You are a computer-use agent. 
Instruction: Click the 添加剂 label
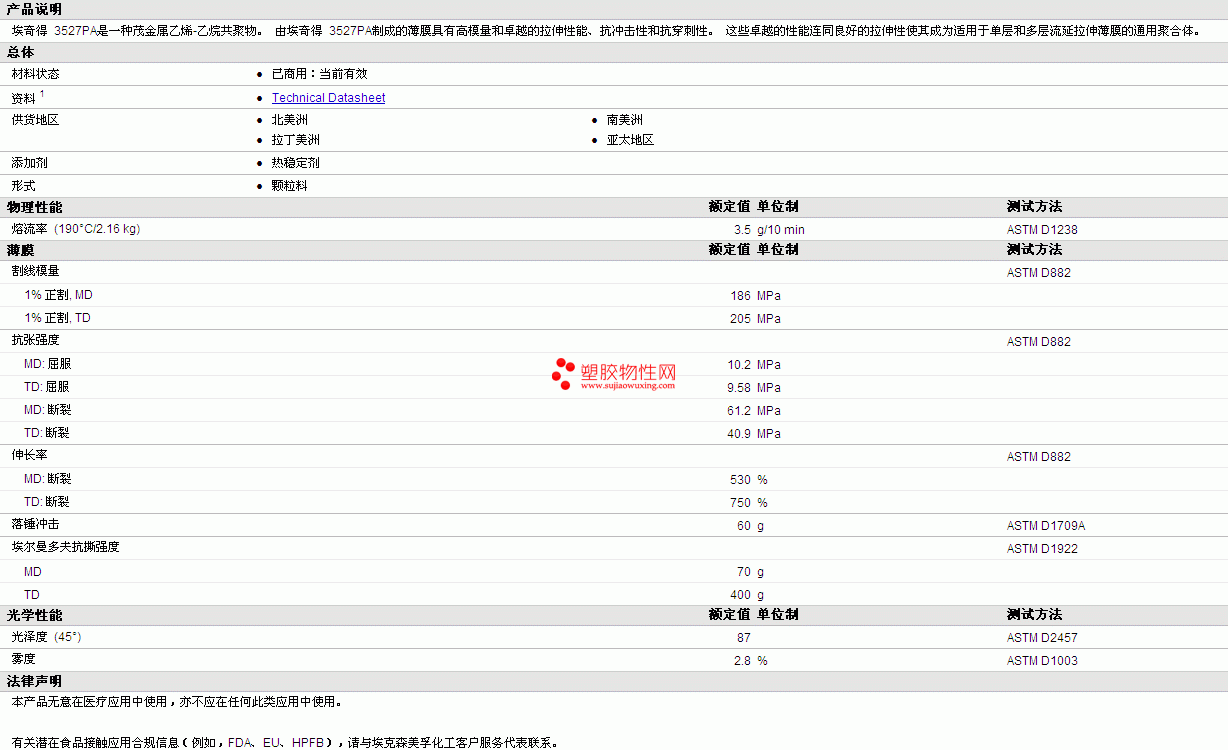point(29,163)
